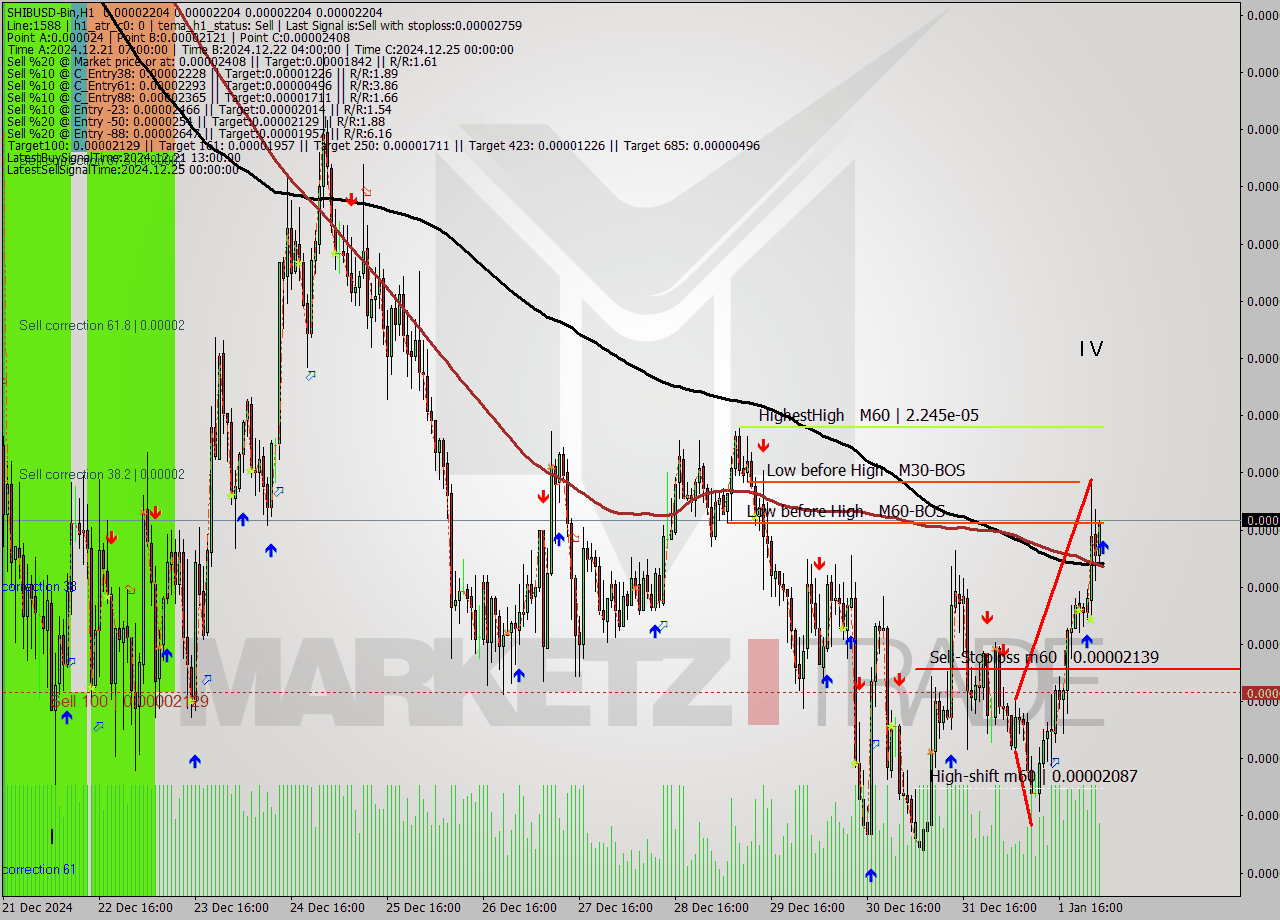
Task: Select the Low before High M60-BOS label
Action: click(846, 511)
